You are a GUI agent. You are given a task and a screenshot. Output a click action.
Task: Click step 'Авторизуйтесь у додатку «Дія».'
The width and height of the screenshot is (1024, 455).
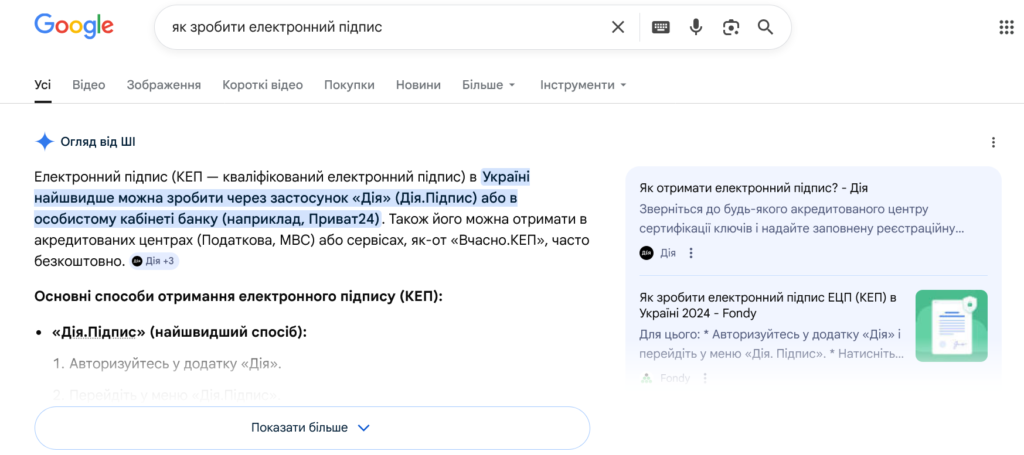tap(176, 363)
